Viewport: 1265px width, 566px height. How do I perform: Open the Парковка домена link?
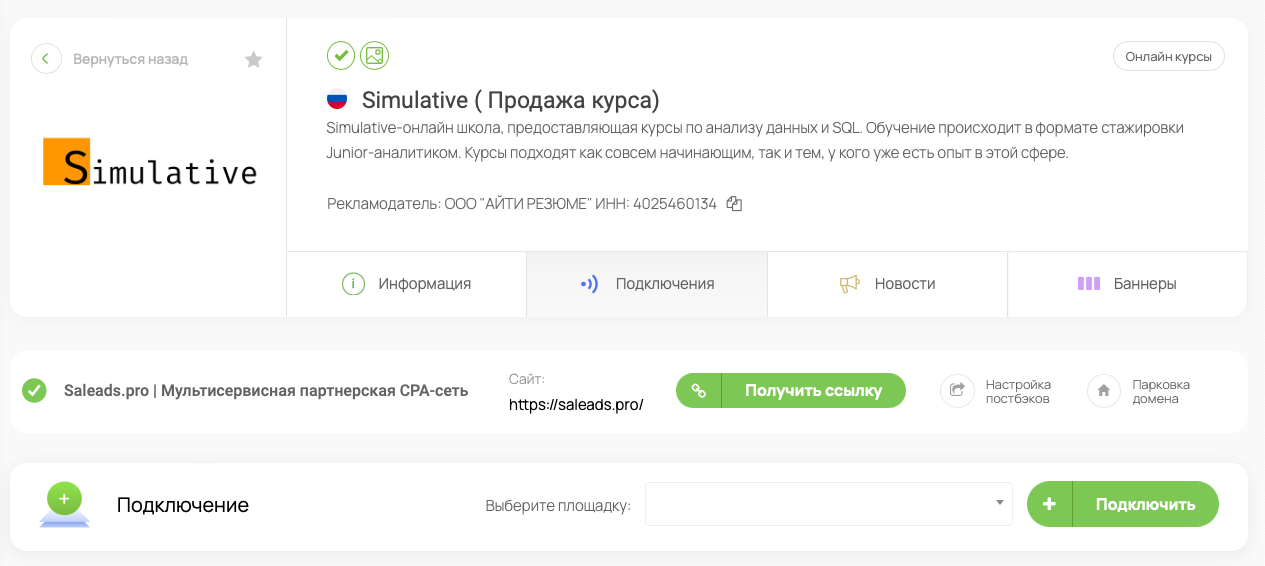pos(1161,391)
